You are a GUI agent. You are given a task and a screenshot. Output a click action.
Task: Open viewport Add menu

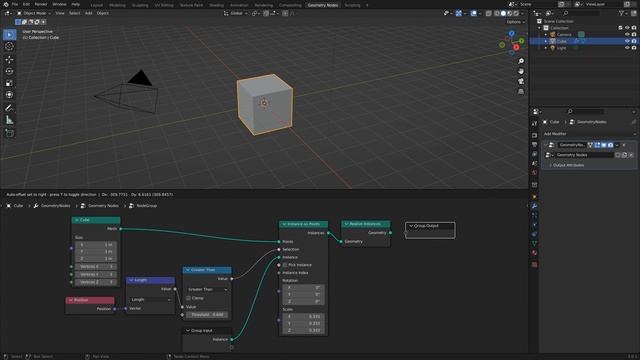pyautogui.click(x=89, y=13)
